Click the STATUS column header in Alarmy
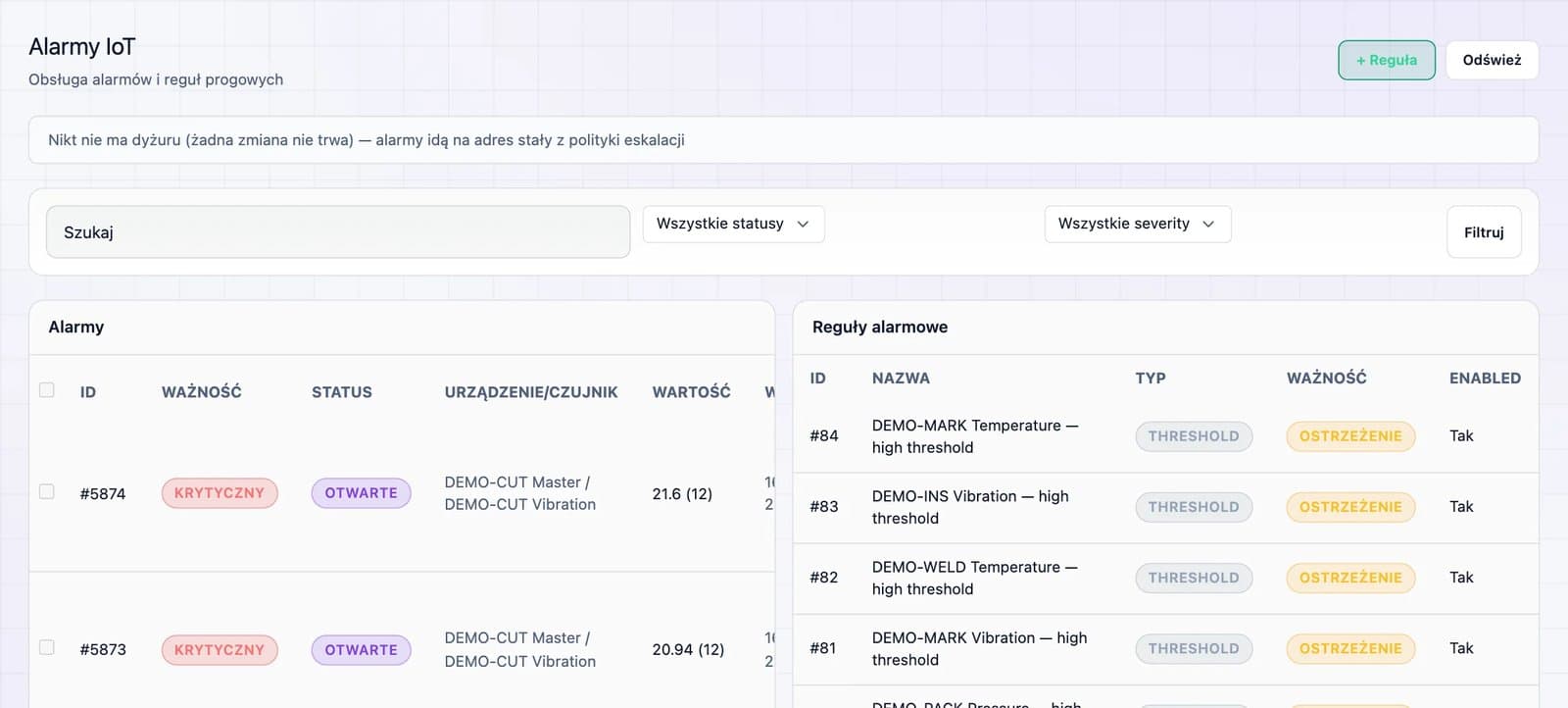1568x708 pixels. click(x=342, y=392)
